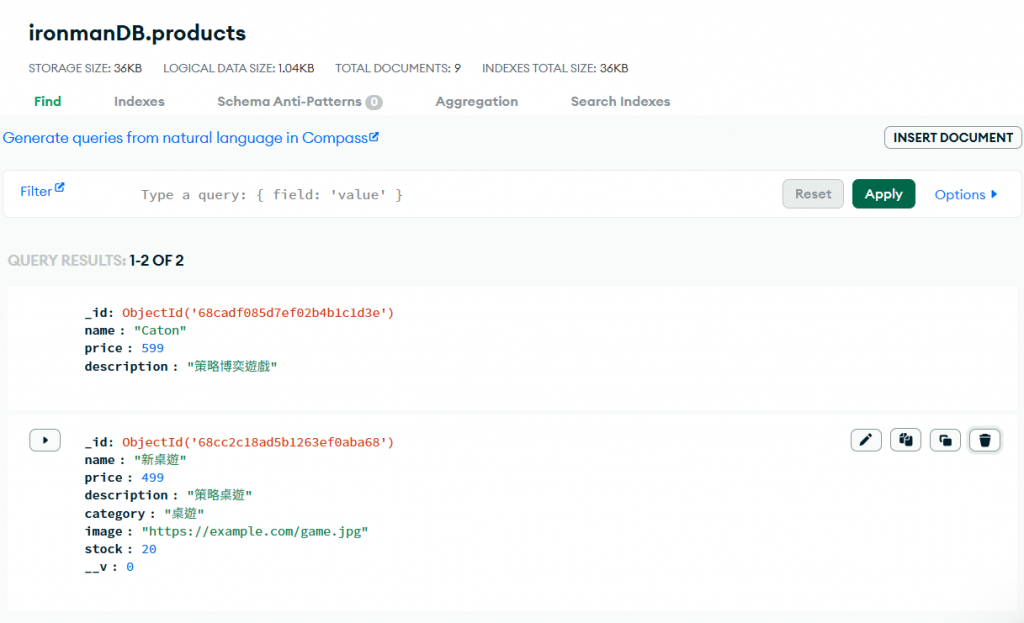Open the Schema Anti-Patterns tab
The image size is (1024, 623).
299,102
